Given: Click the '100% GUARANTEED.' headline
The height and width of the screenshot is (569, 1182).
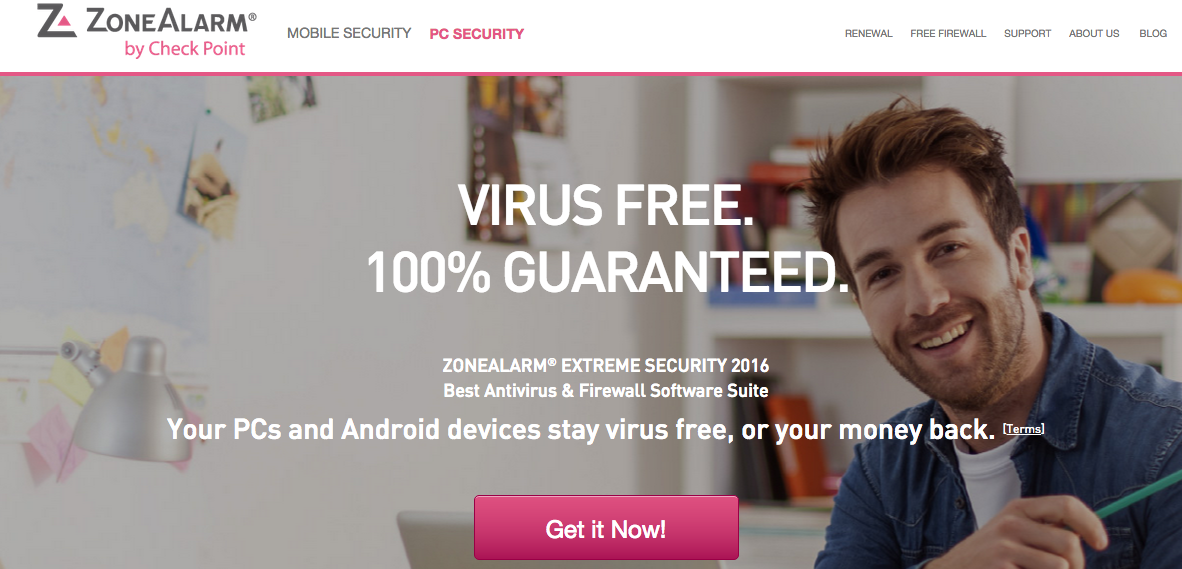Looking at the screenshot, I should click(x=608, y=270).
